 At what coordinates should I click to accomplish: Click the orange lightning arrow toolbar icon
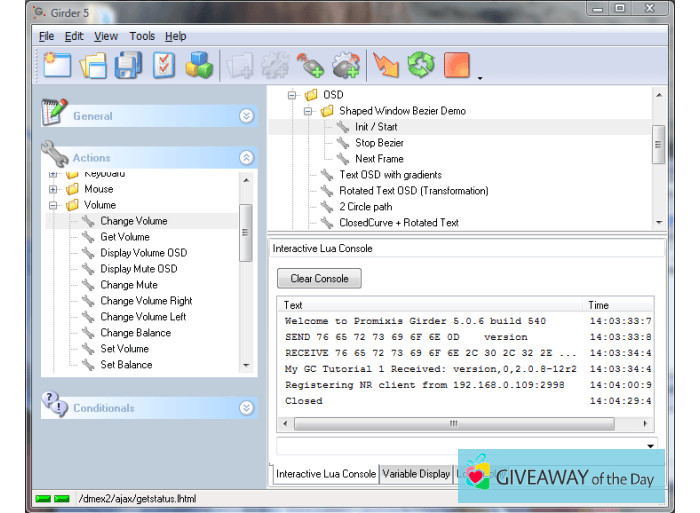384,66
